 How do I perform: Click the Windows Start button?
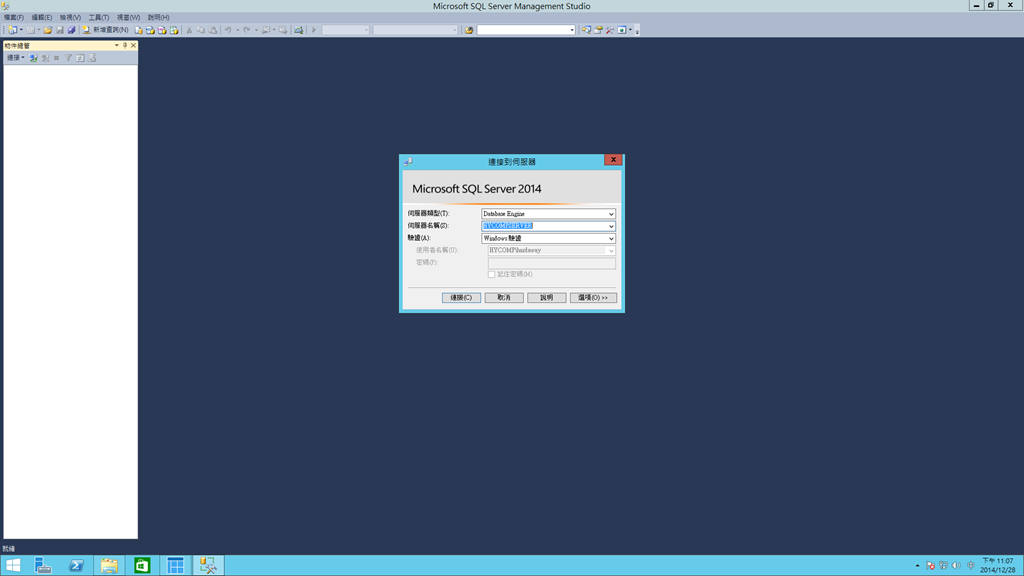[13, 566]
